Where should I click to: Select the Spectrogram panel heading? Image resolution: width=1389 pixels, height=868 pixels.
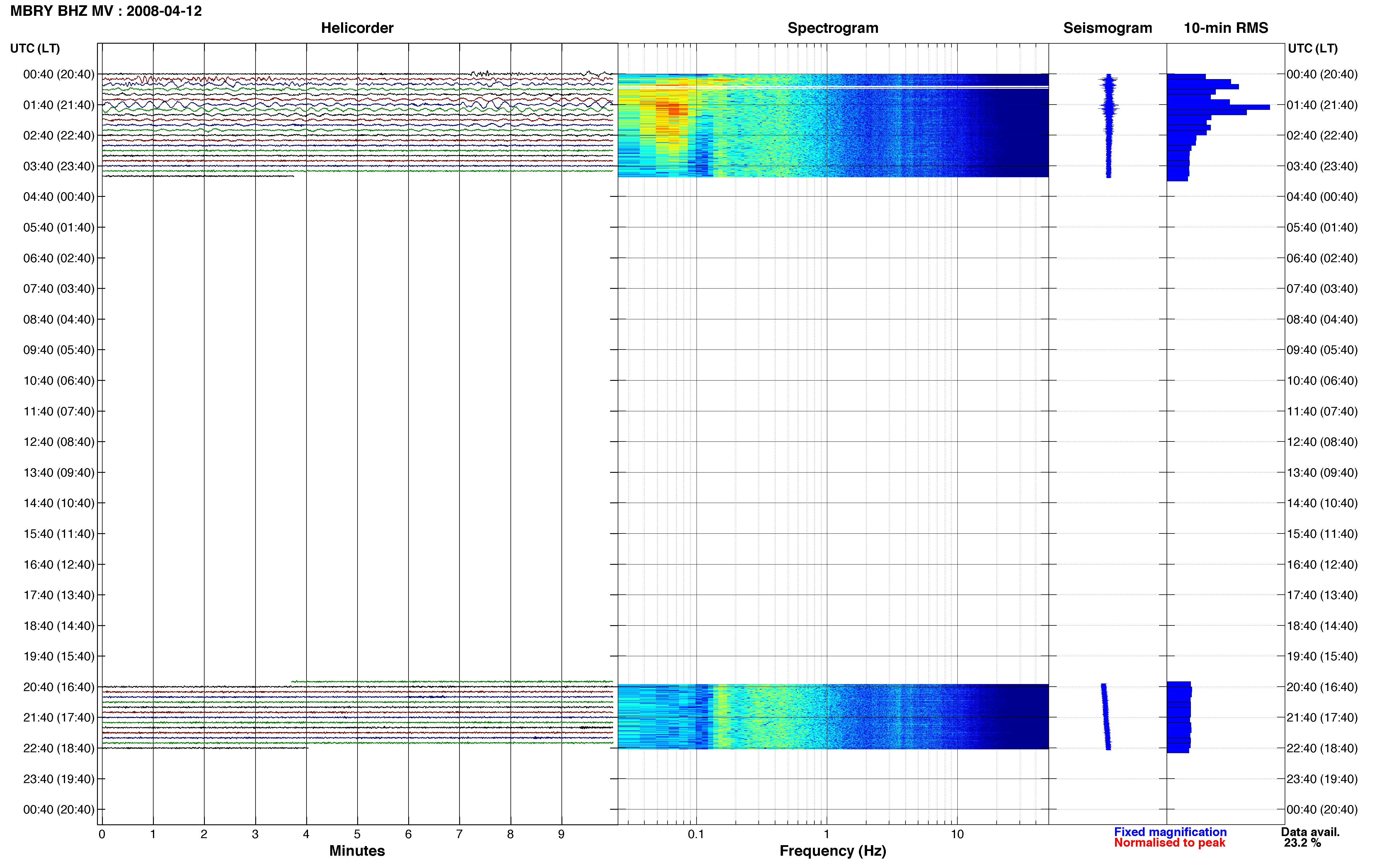click(x=833, y=28)
